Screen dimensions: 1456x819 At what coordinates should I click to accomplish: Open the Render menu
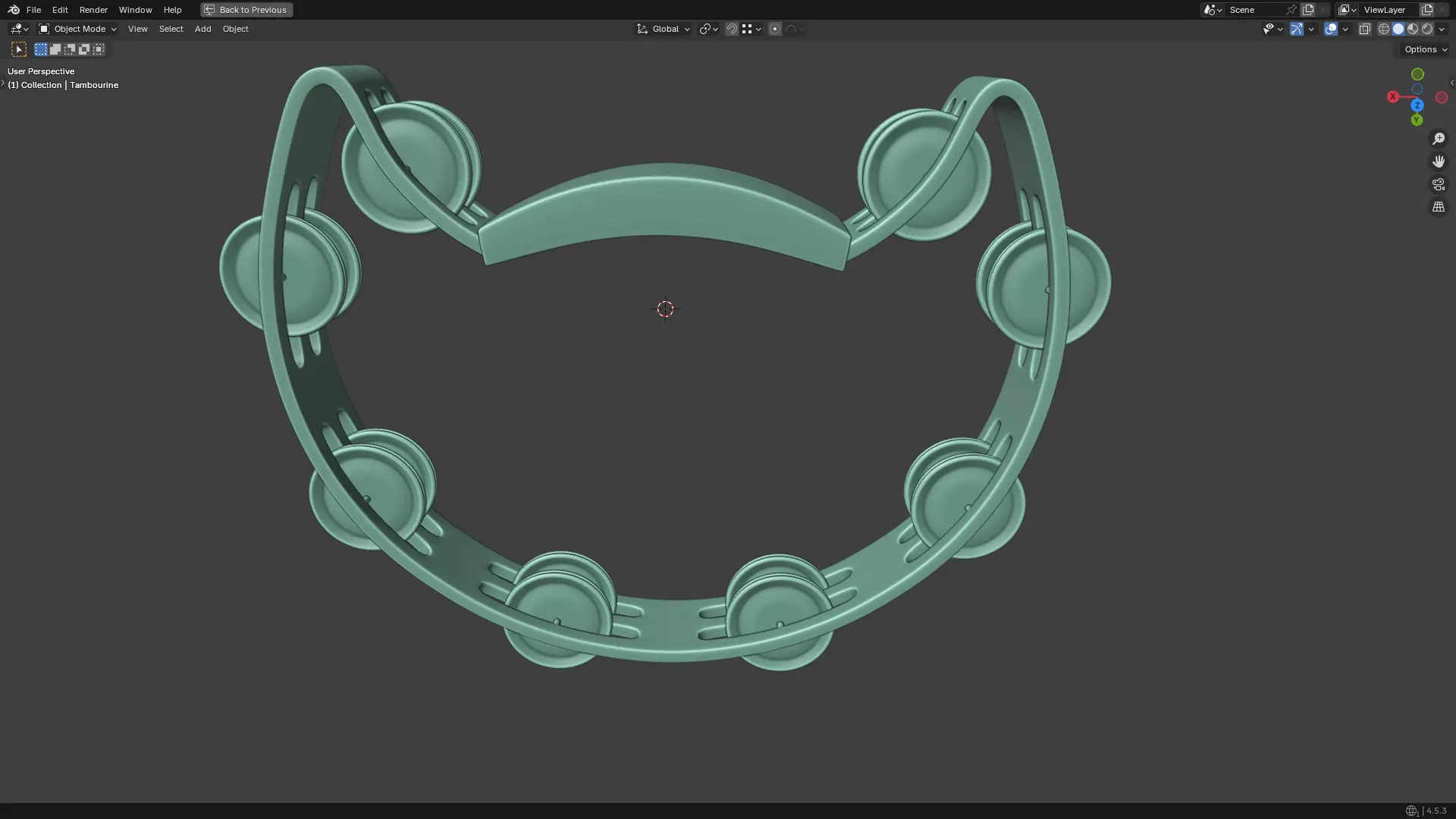(x=93, y=10)
